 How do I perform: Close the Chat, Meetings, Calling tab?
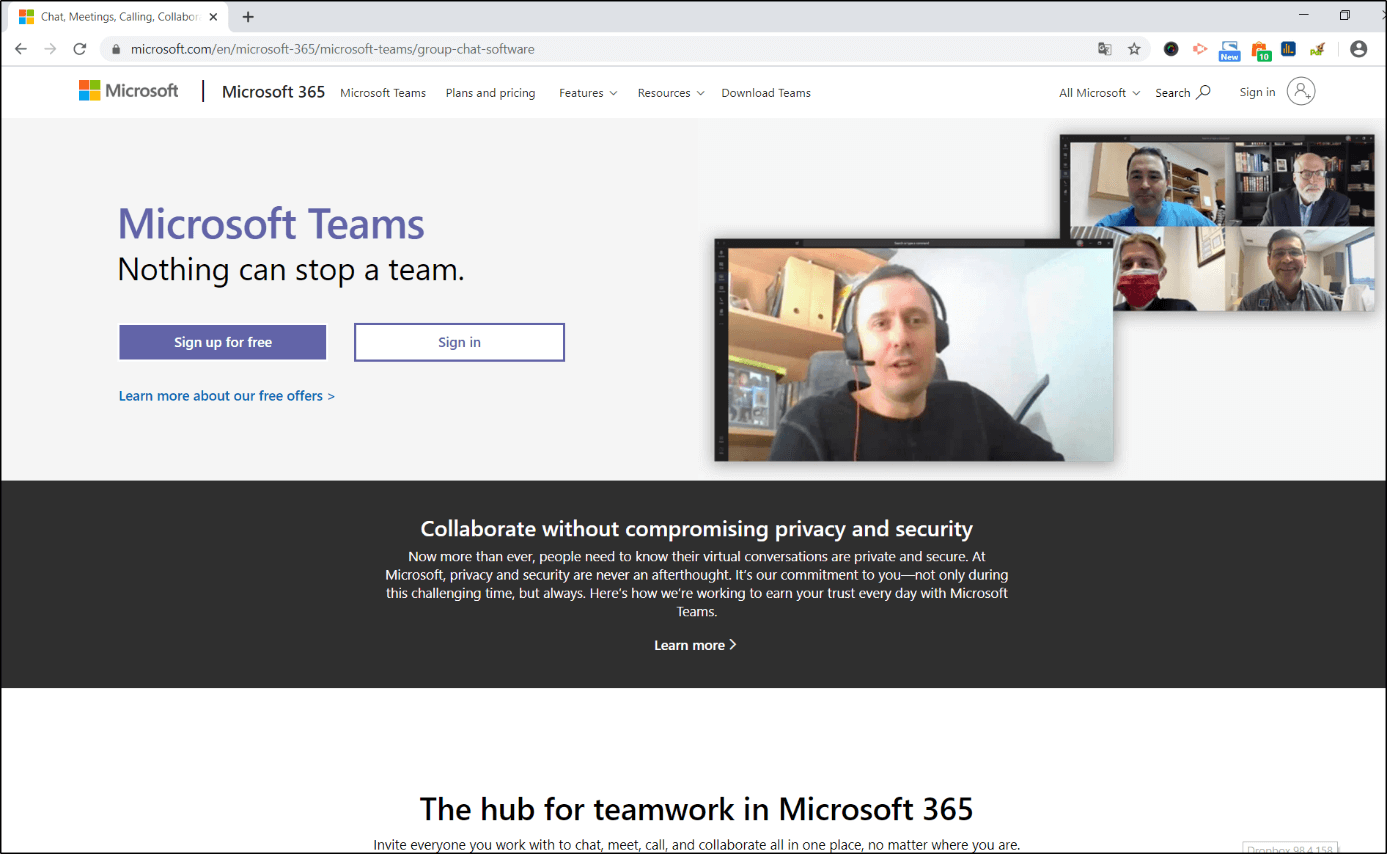click(213, 17)
